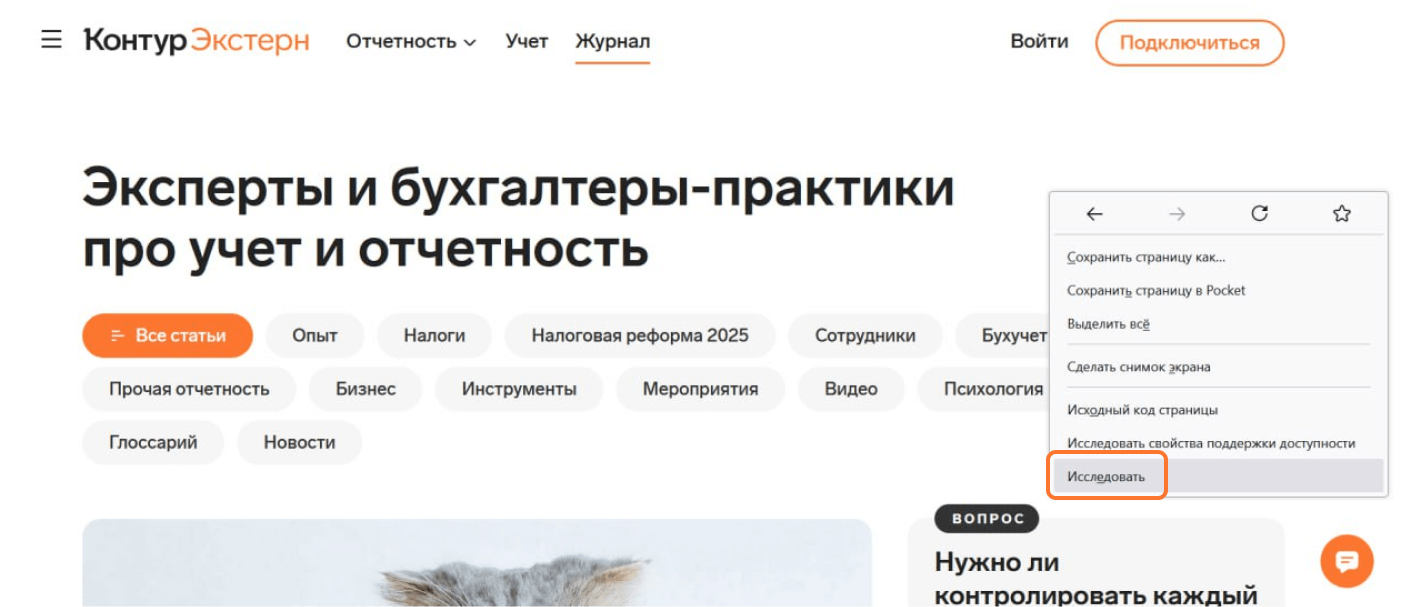
Task: Go back using context menu arrow
Action: pos(1094,214)
